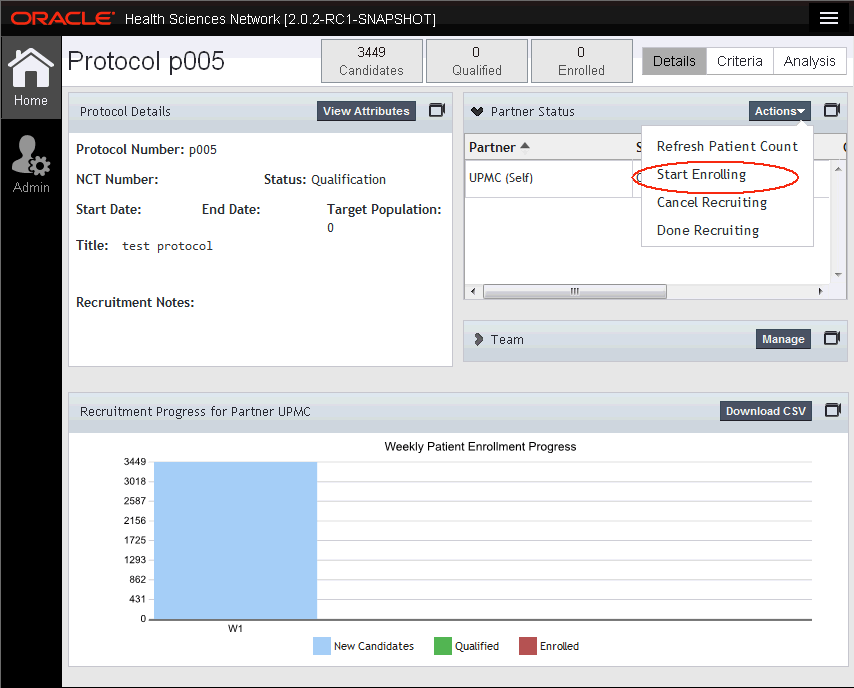
Task: Open the Admin section in sidebar
Action: (30, 165)
